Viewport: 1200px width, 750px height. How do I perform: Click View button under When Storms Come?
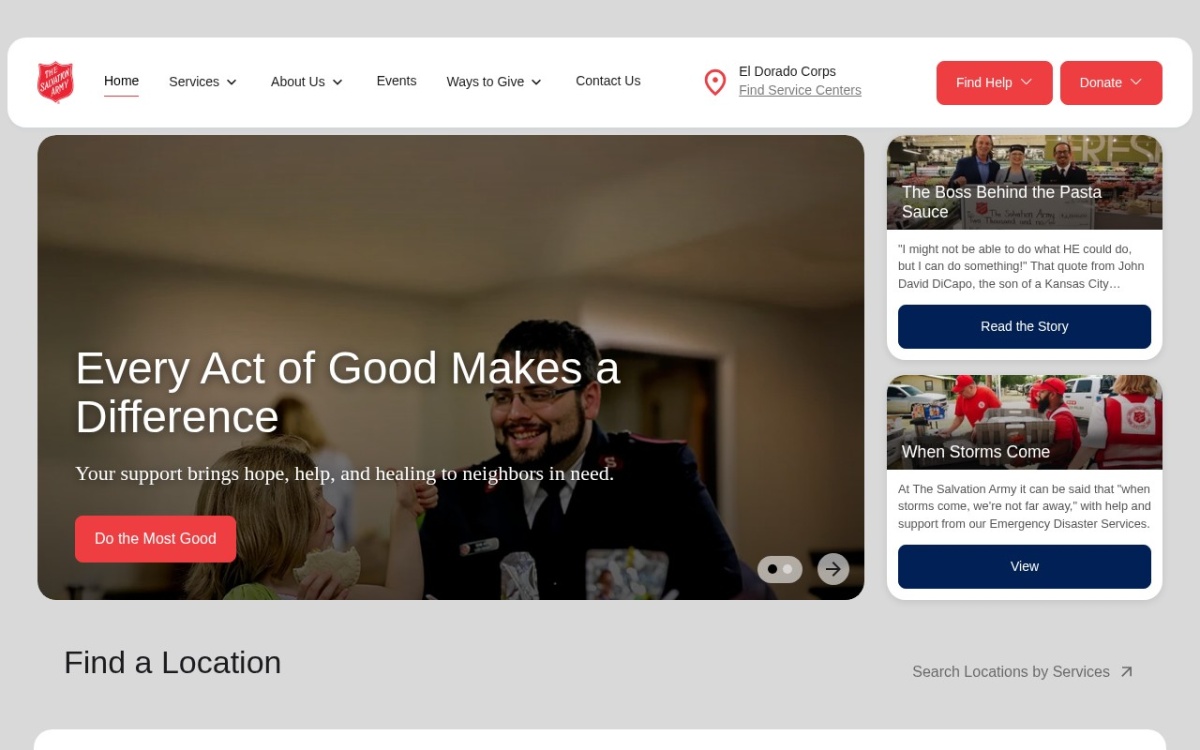(1024, 567)
